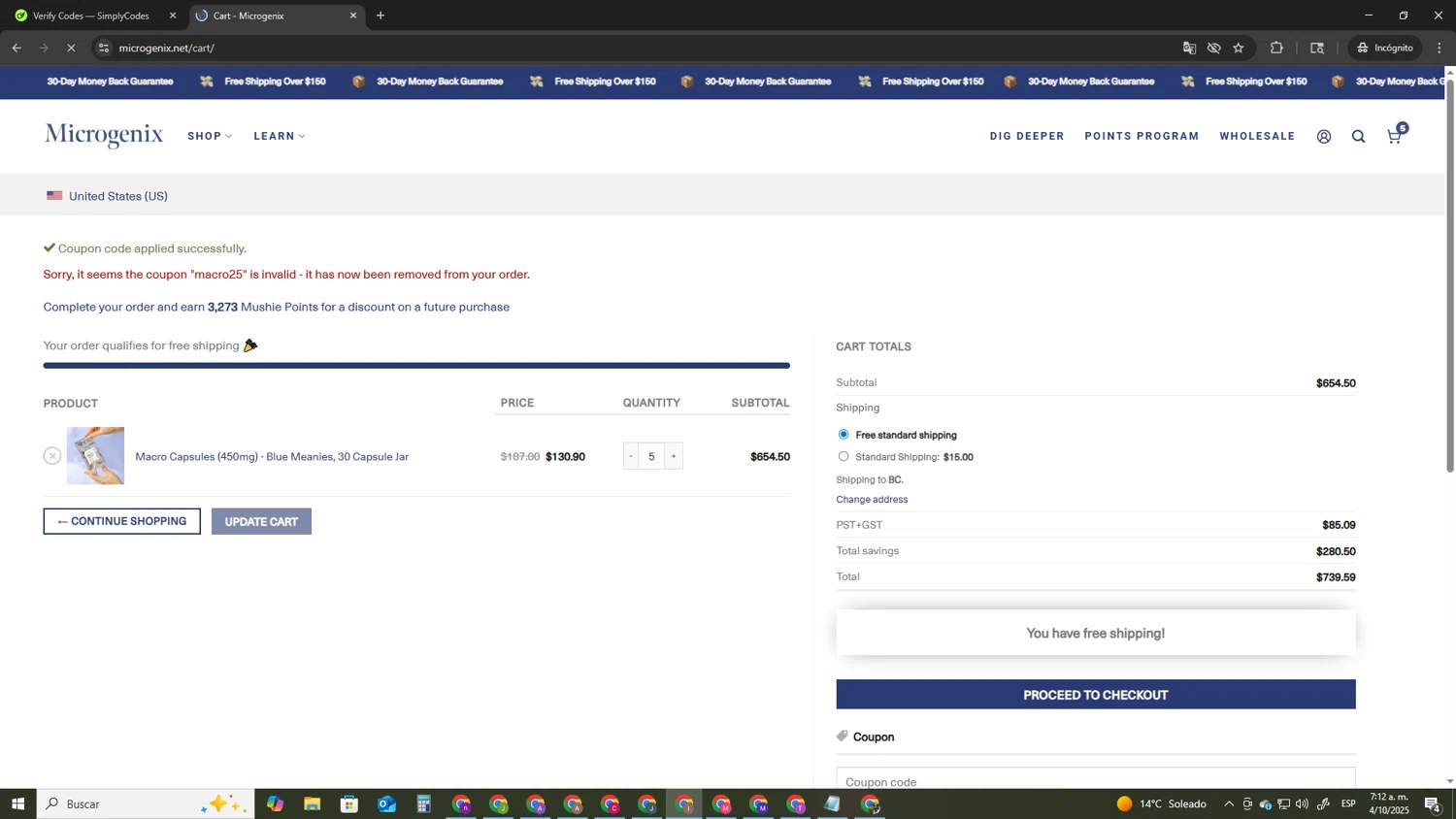Open the notifications center icon
The image size is (1456, 819).
(1433, 804)
